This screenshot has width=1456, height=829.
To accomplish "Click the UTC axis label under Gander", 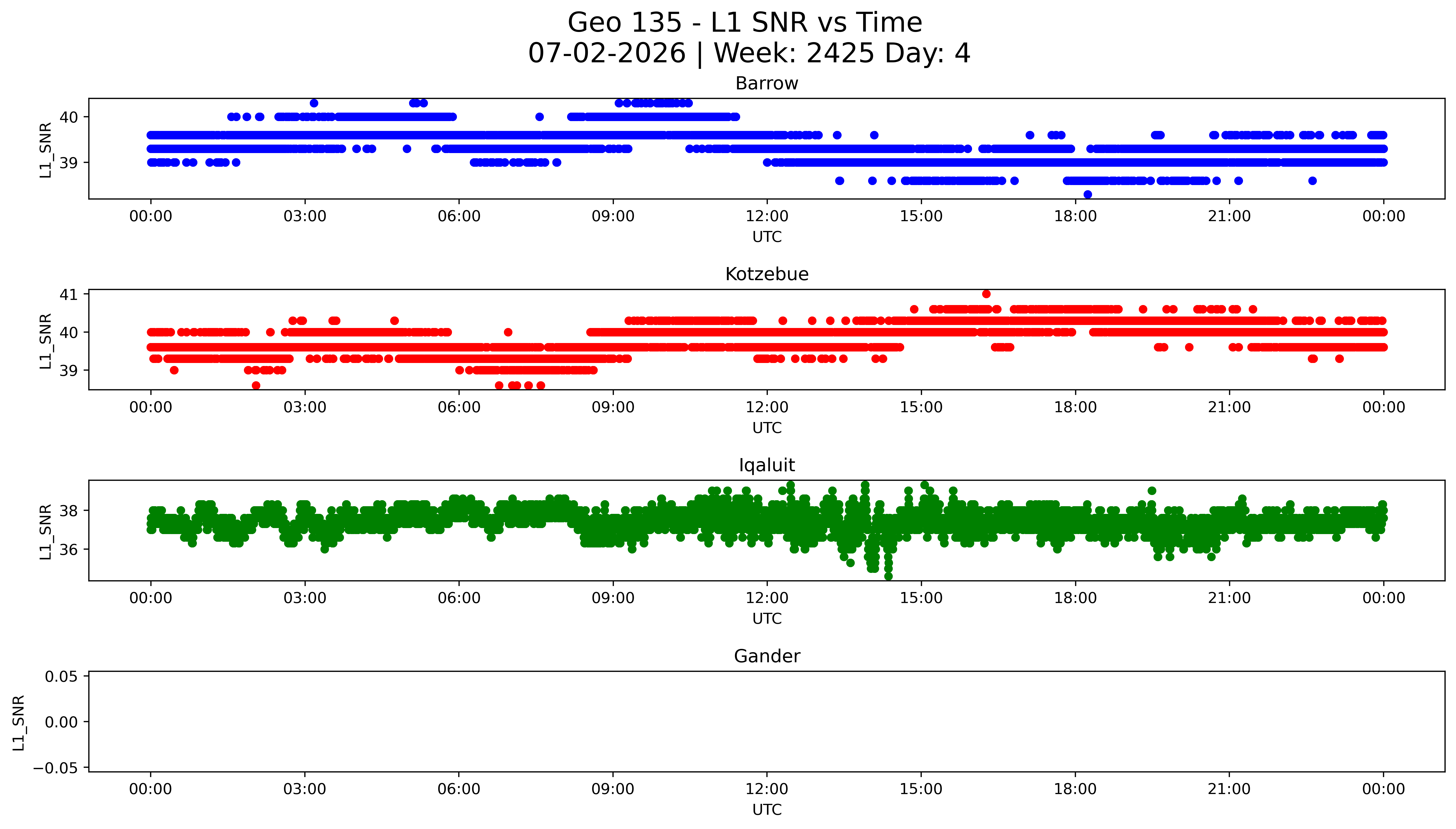I will (766, 810).
